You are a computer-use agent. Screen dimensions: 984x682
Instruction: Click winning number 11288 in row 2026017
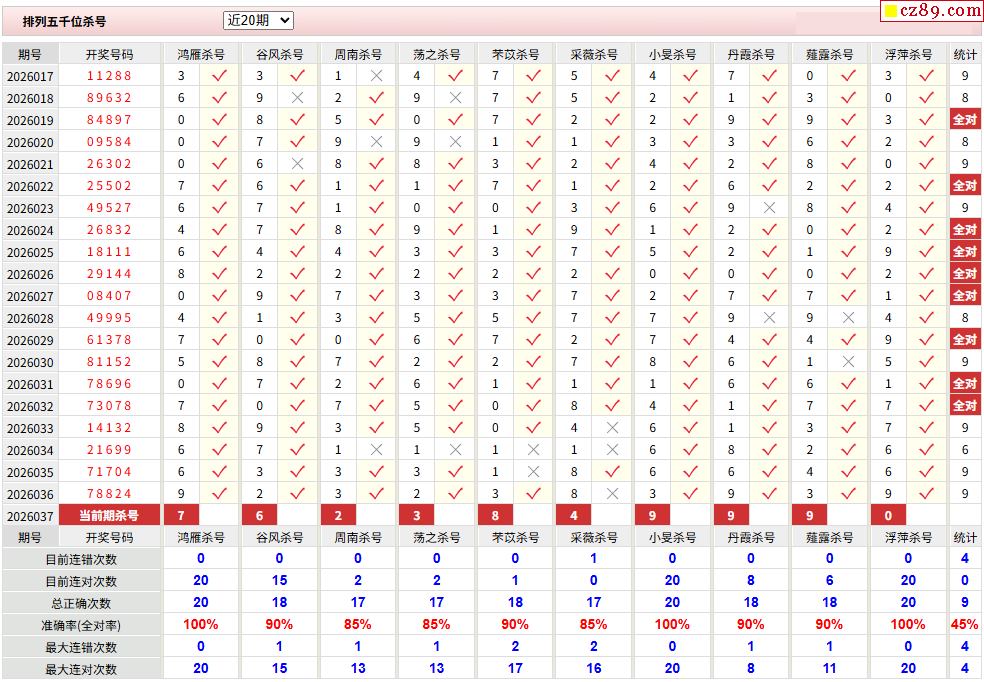tap(109, 76)
